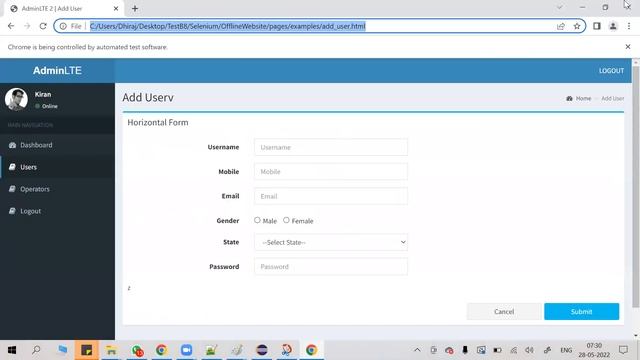Image resolution: width=640 pixels, height=360 pixels.
Task: Click the Add Userv page title
Action: click(148, 97)
